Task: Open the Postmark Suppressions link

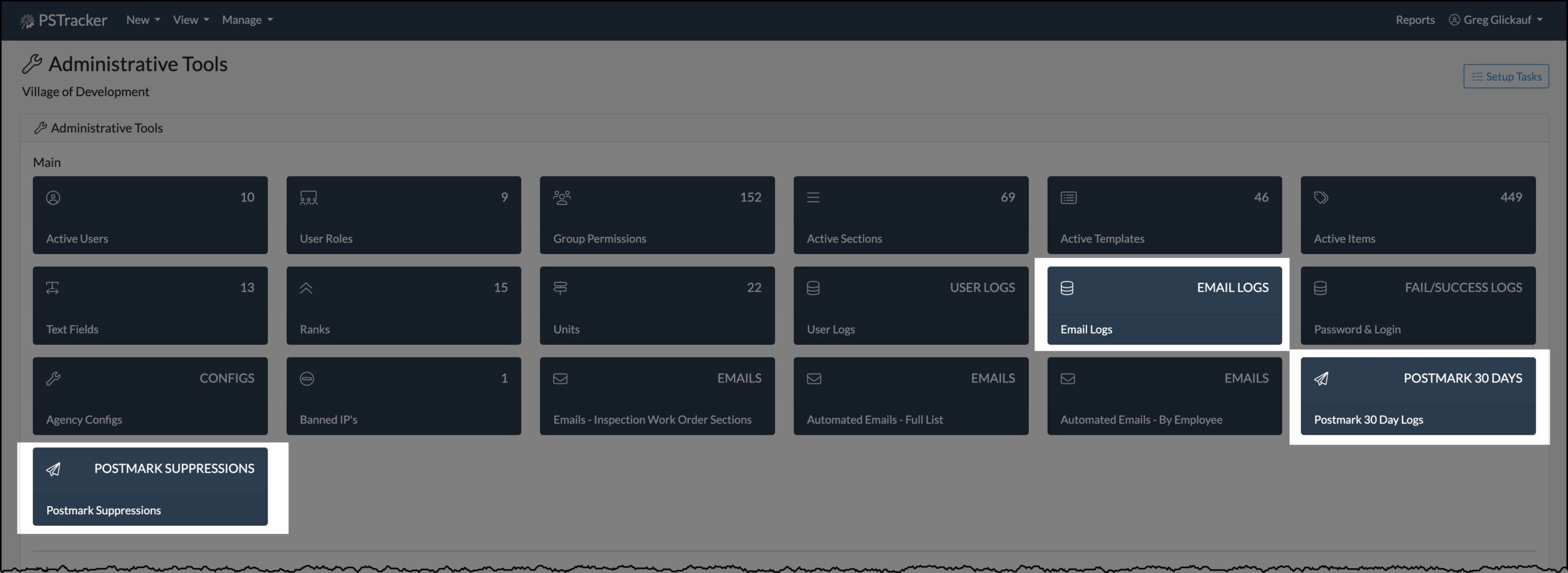Action: [x=104, y=511]
